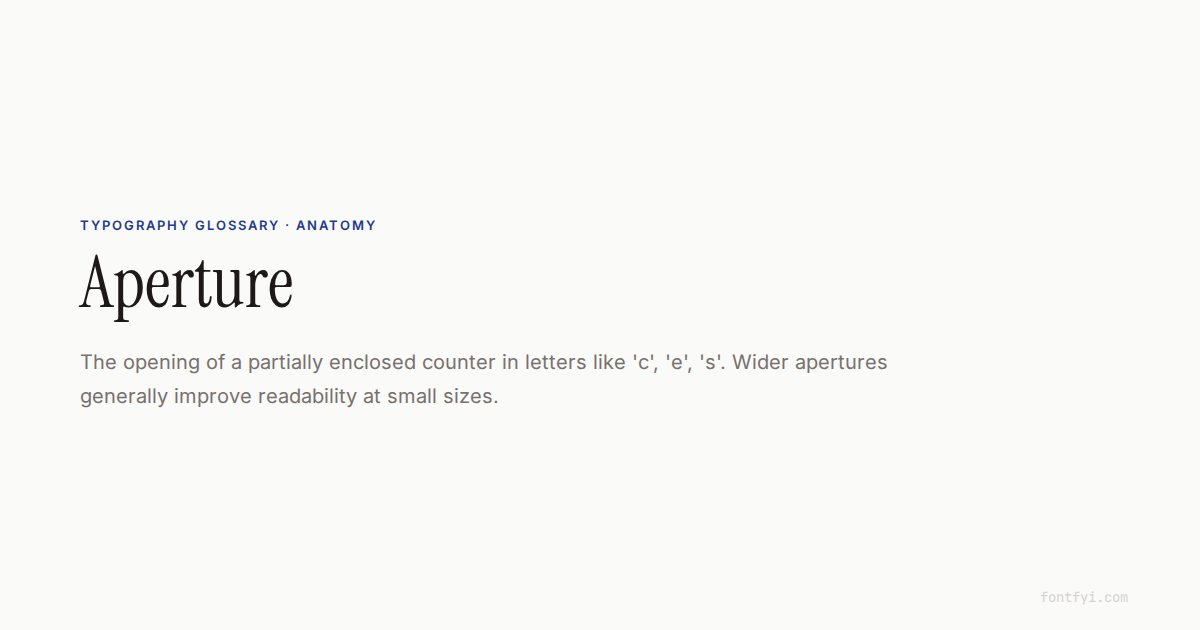Click the dot separator before ANATOMY

288,226
